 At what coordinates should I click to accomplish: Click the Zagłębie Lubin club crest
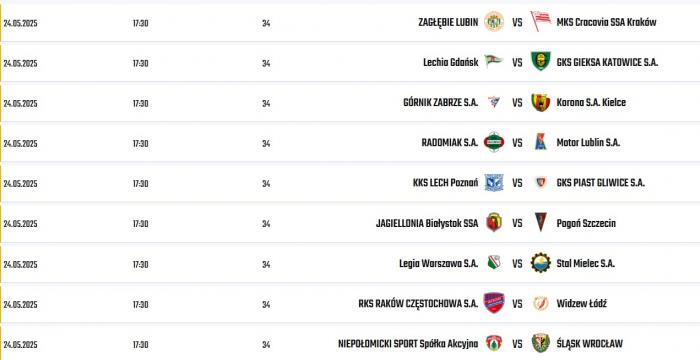coord(494,21)
